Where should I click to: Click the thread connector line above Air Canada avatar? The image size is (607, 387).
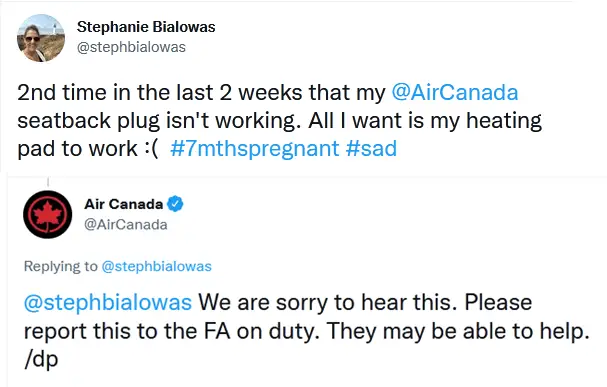[x=48, y=182]
